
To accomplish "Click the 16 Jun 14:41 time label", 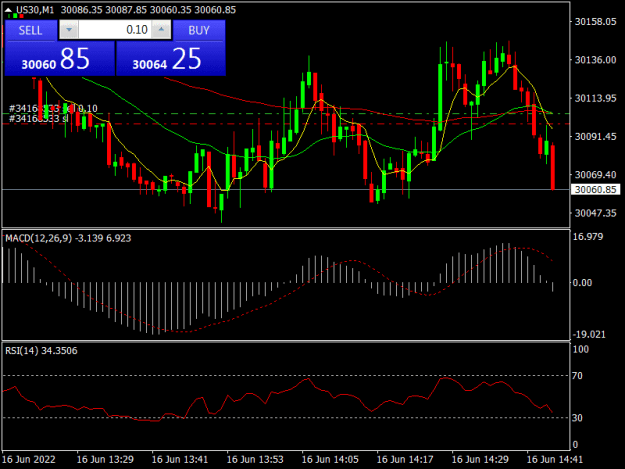I will [555, 459].
